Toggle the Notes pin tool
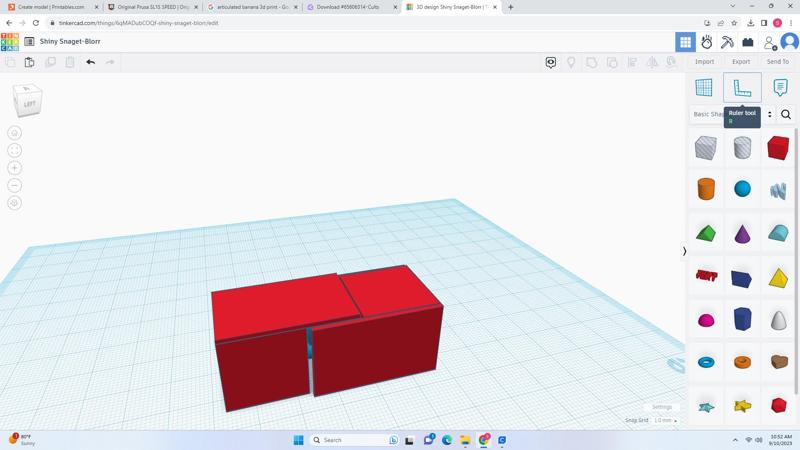This screenshot has height=450, width=800. (x=571, y=62)
